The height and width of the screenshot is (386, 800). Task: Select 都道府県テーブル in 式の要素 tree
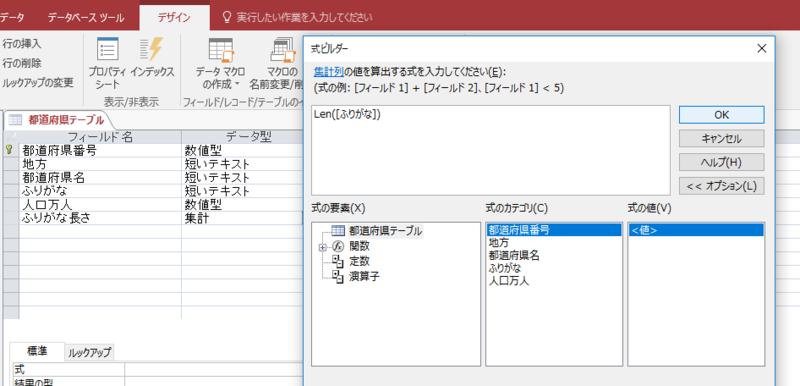[385, 231]
